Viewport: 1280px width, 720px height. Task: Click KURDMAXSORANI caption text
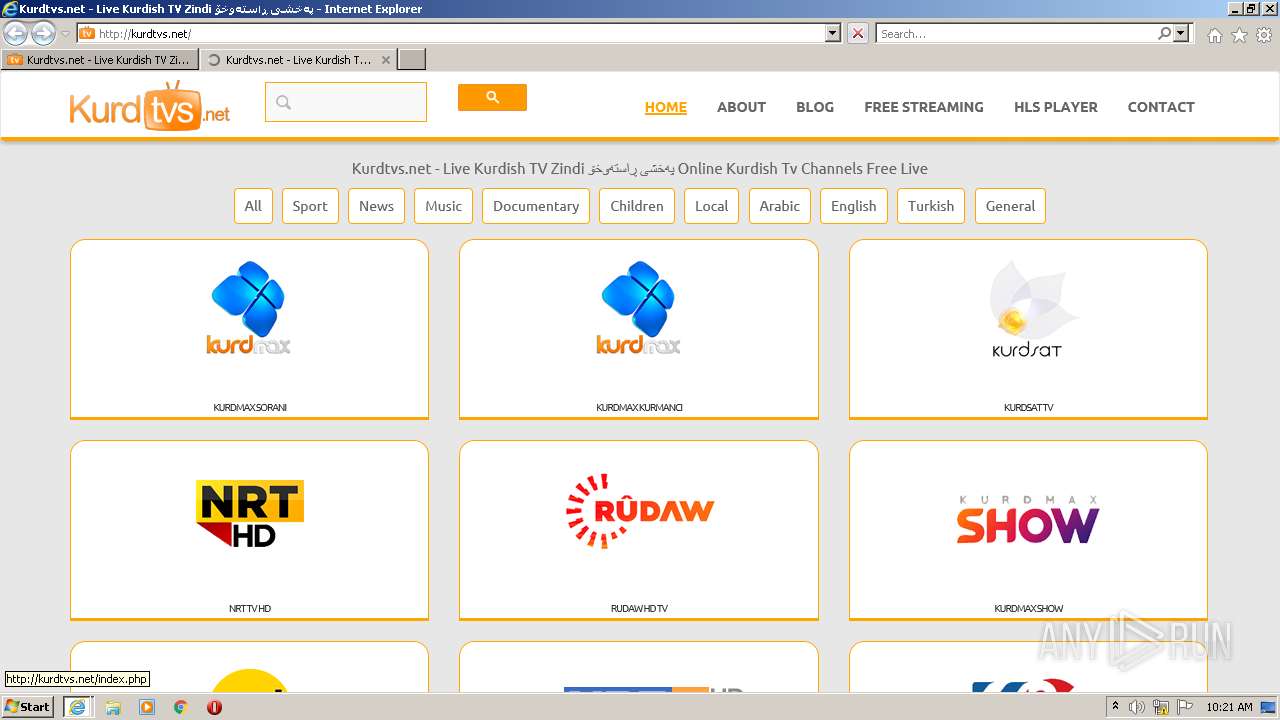[x=250, y=408]
